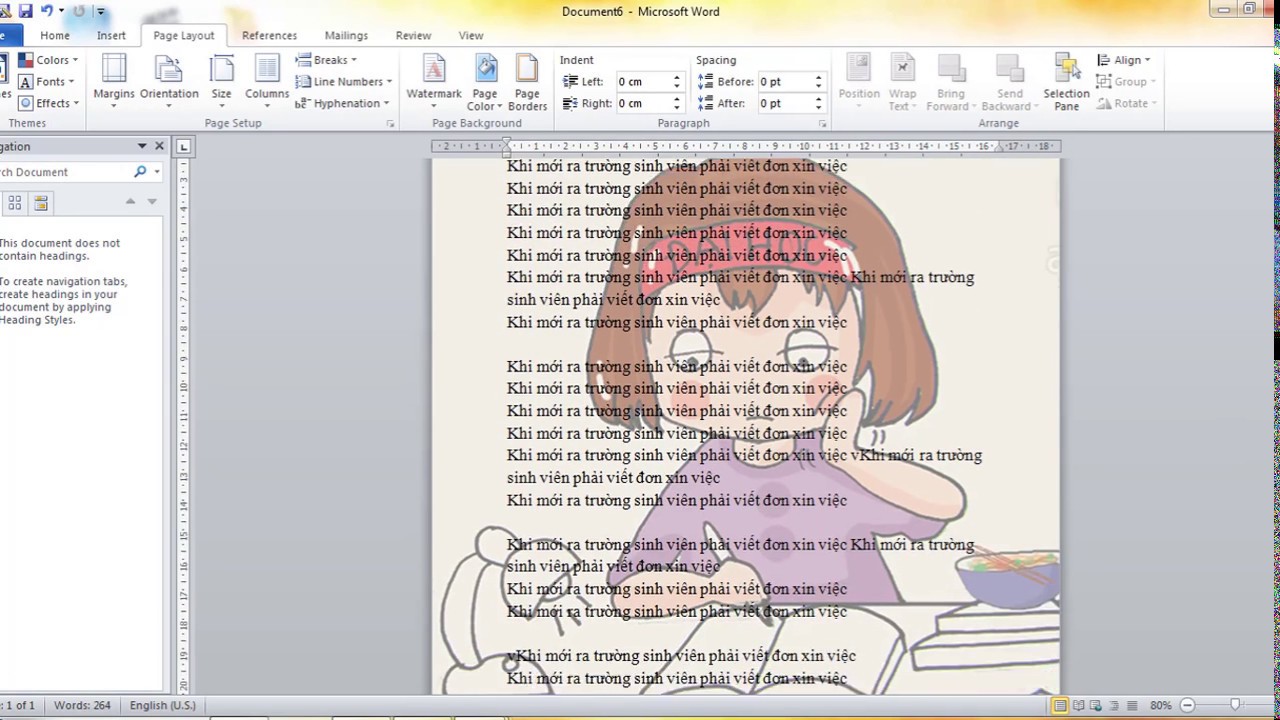Click the Words: 264 count button
The height and width of the screenshot is (720, 1280).
point(82,706)
